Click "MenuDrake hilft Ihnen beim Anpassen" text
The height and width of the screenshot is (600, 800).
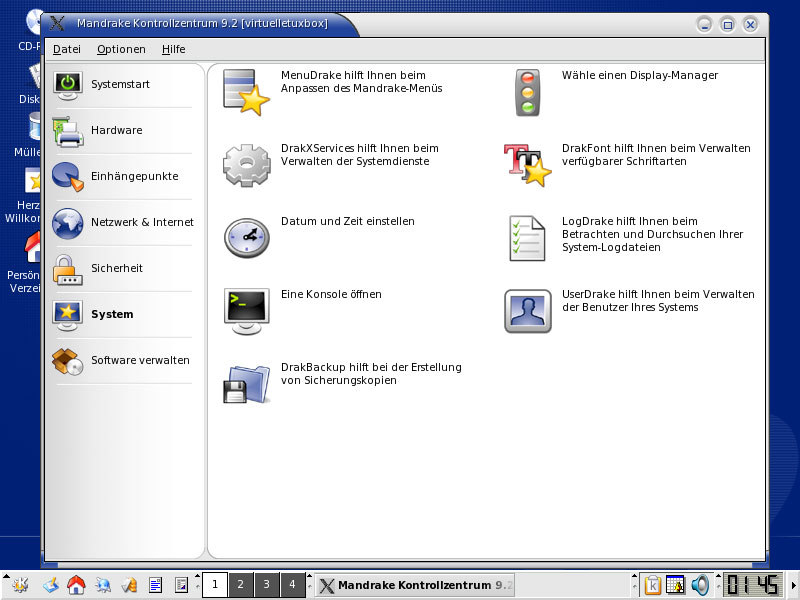(x=362, y=82)
